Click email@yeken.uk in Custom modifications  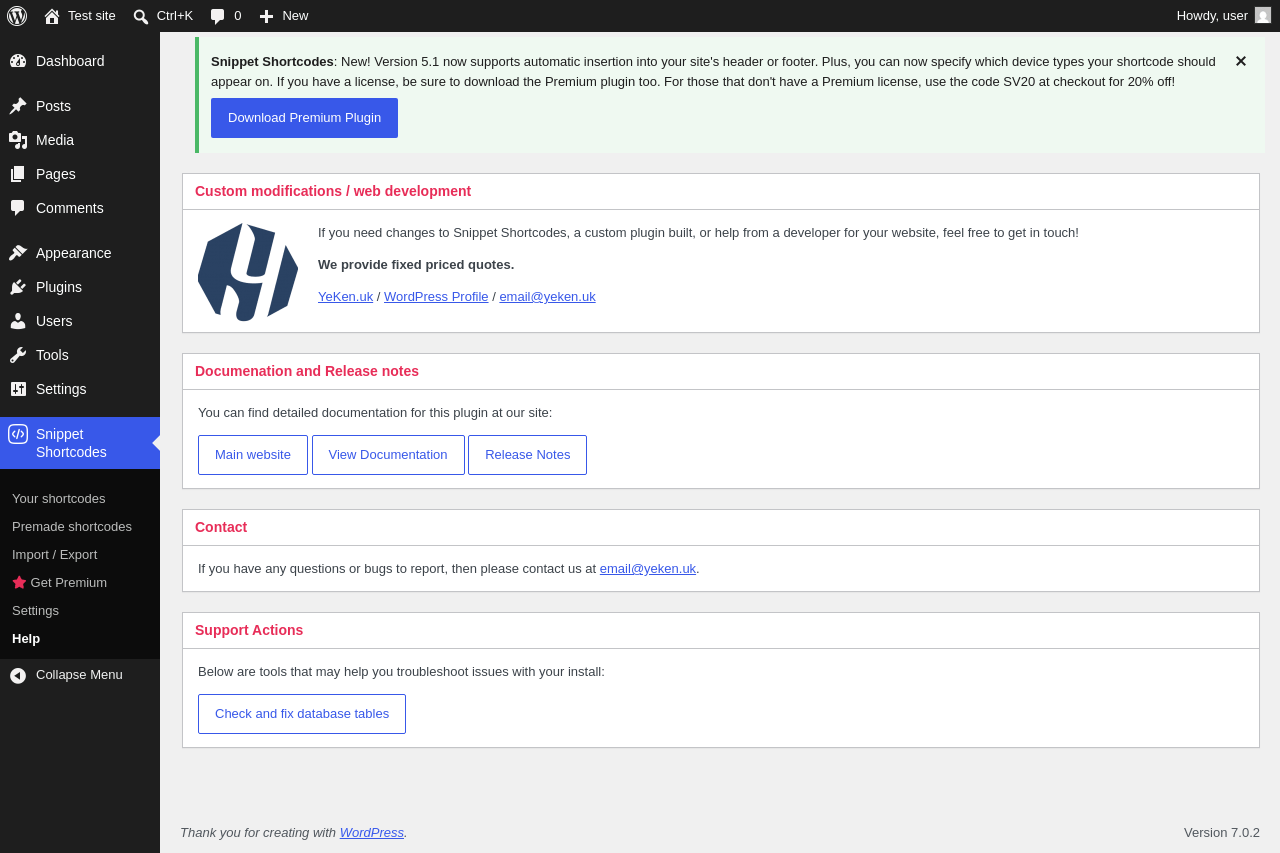tap(547, 297)
